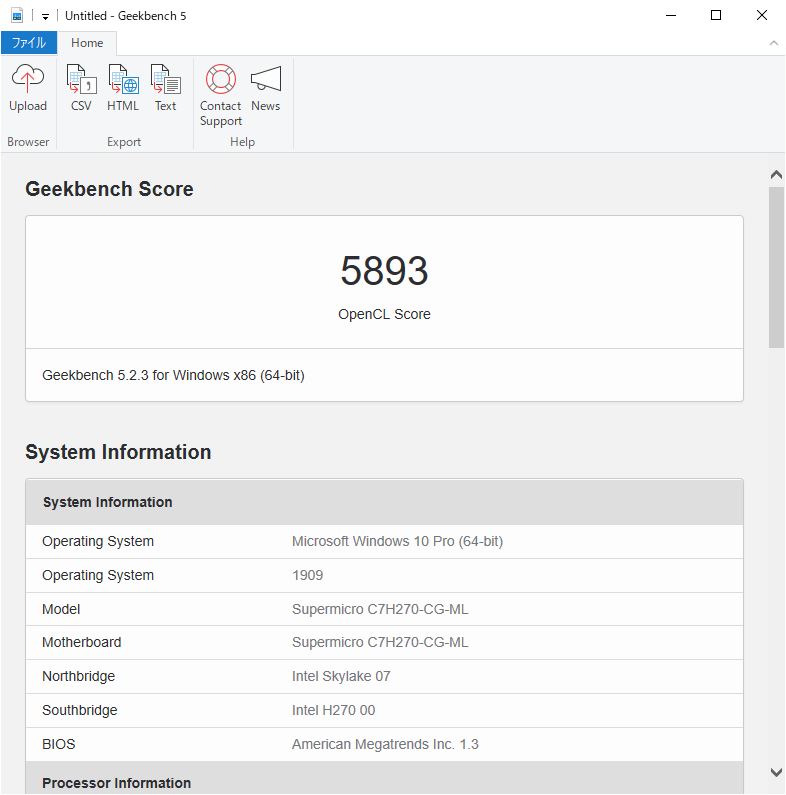The height and width of the screenshot is (795, 786).
Task: Open the Quick Access Toolbar dropdown arrow
Action: [45, 17]
